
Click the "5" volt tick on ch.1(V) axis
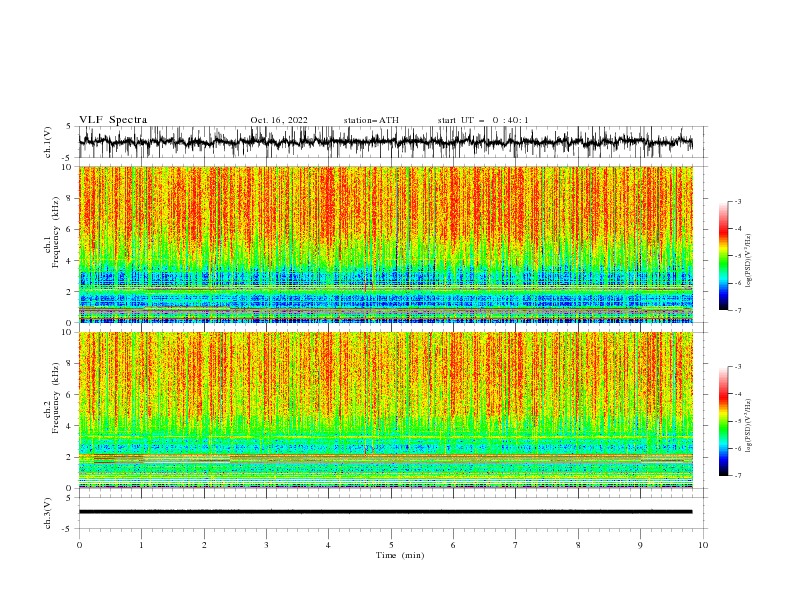(x=69, y=126)
